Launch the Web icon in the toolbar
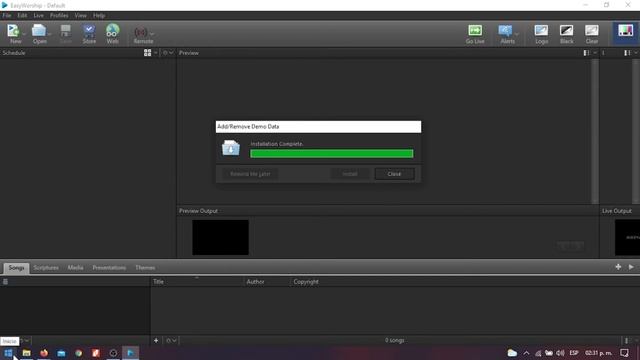Screen dimensions: 640x360 pos(112,33)
